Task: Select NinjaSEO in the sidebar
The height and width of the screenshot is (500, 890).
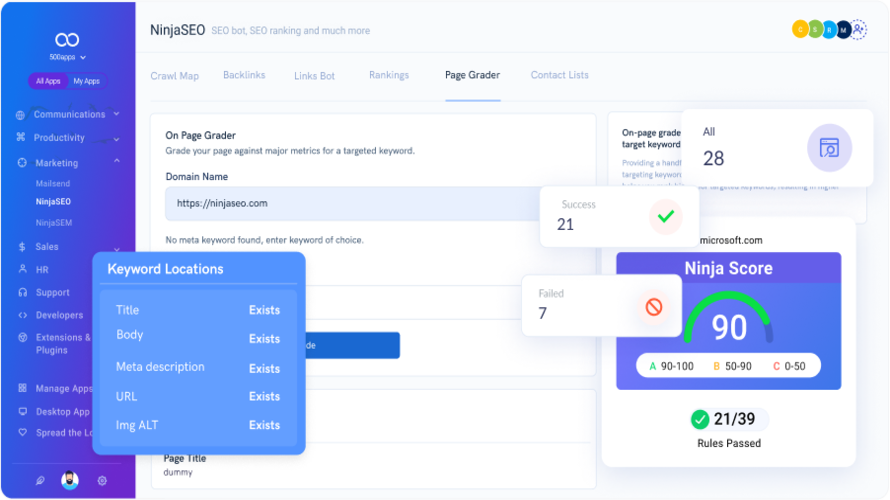Action: [53, 201]
